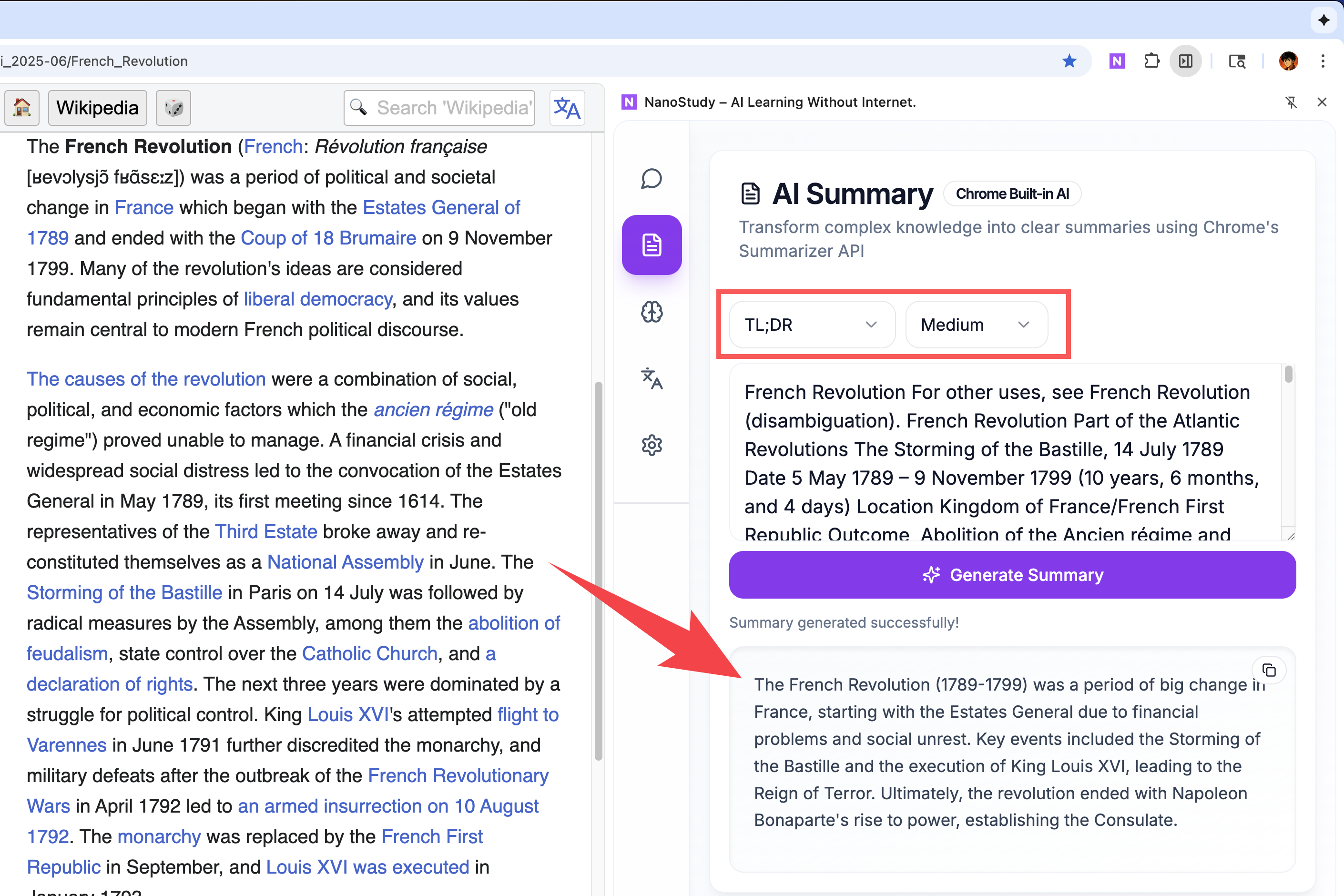
Task: Click the Wikipedia button in Kiwix toolbar
Action: click(x=97, y=107)
